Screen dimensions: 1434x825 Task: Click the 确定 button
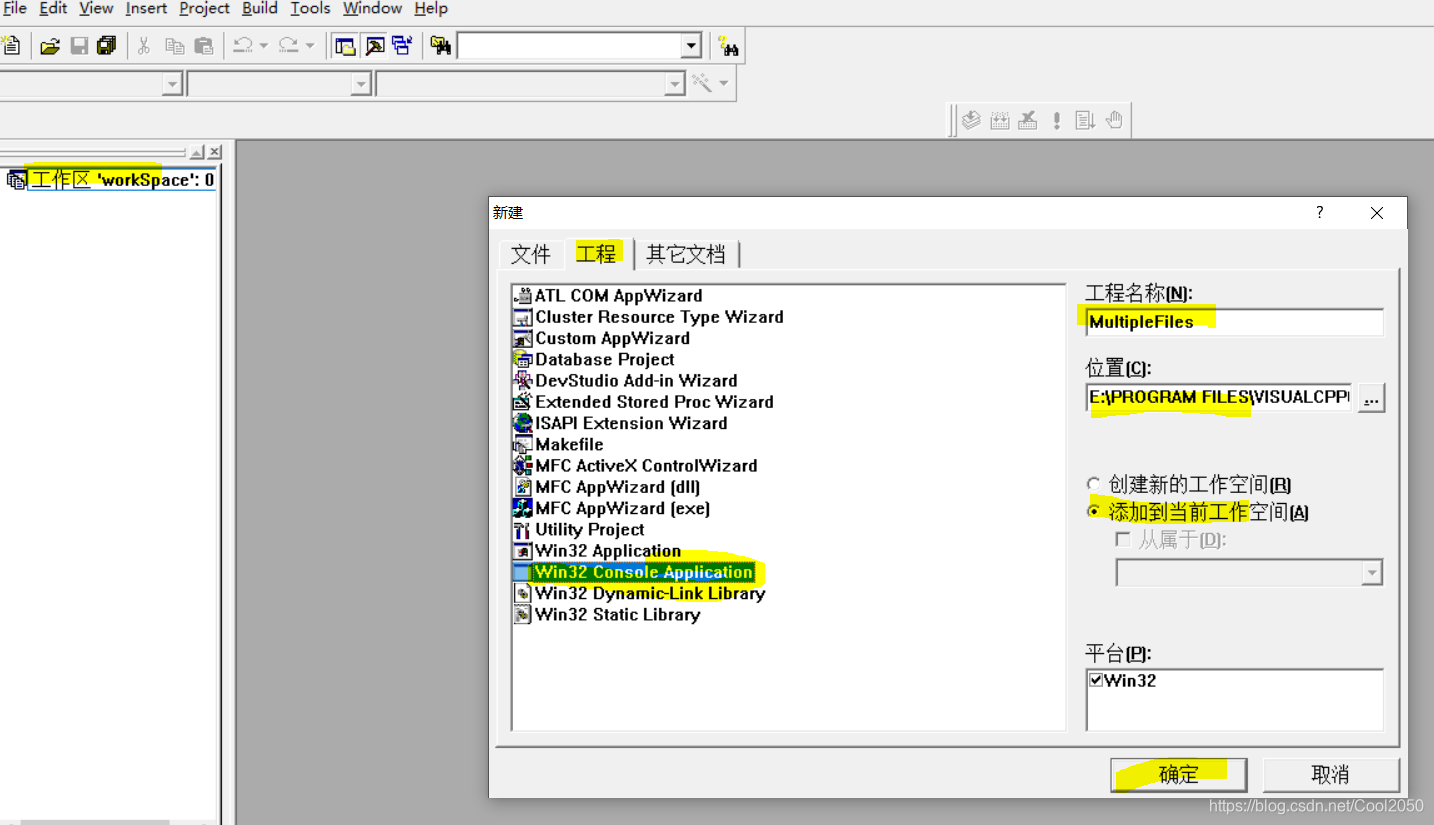[1178, 774]
